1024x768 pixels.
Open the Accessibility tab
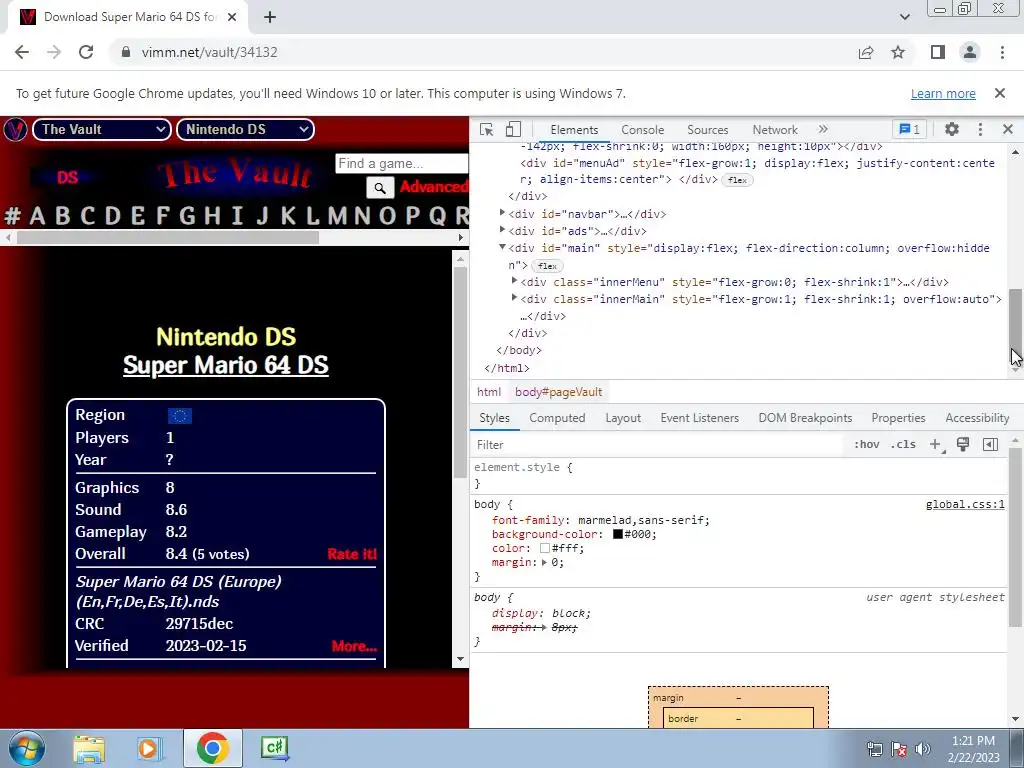[x=977, y=418]
